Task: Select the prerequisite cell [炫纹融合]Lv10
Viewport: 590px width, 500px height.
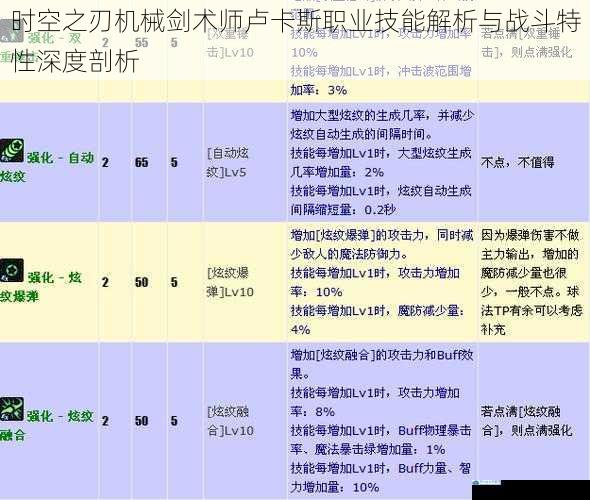Action: pyautogui.click(x=230, y=421)
